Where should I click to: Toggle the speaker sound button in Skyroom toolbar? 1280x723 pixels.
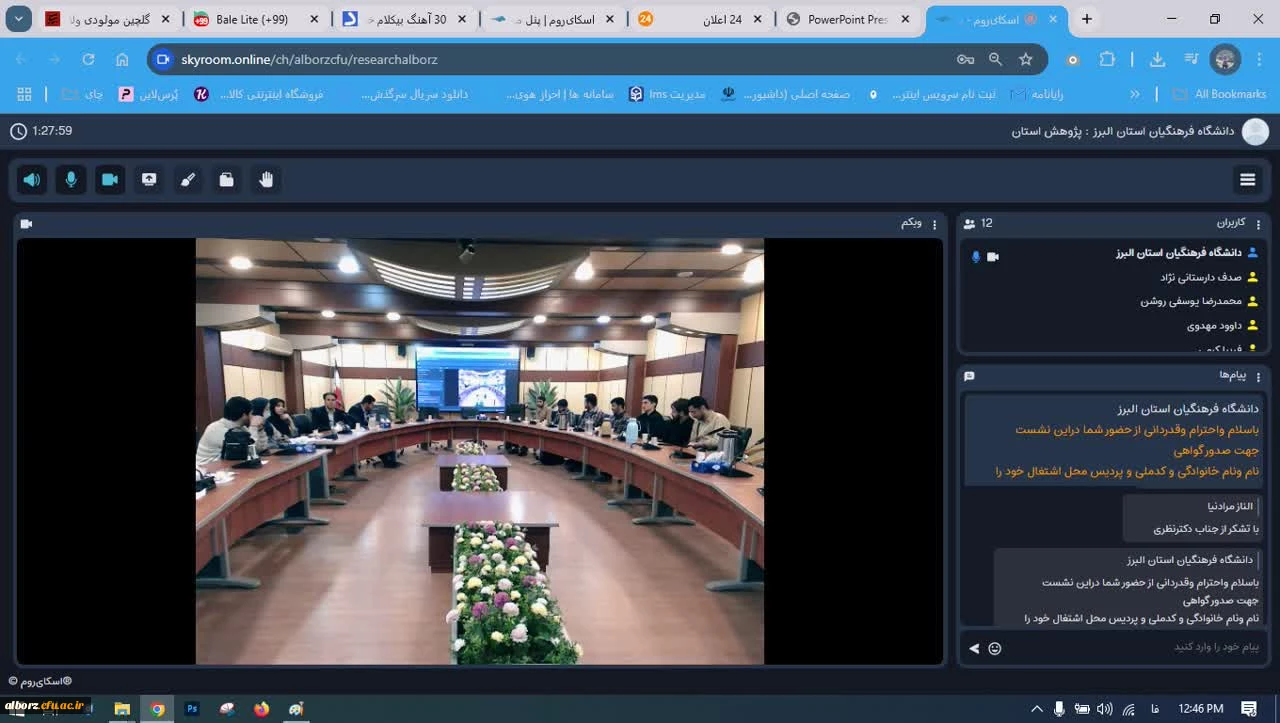[x=32, y=180]
